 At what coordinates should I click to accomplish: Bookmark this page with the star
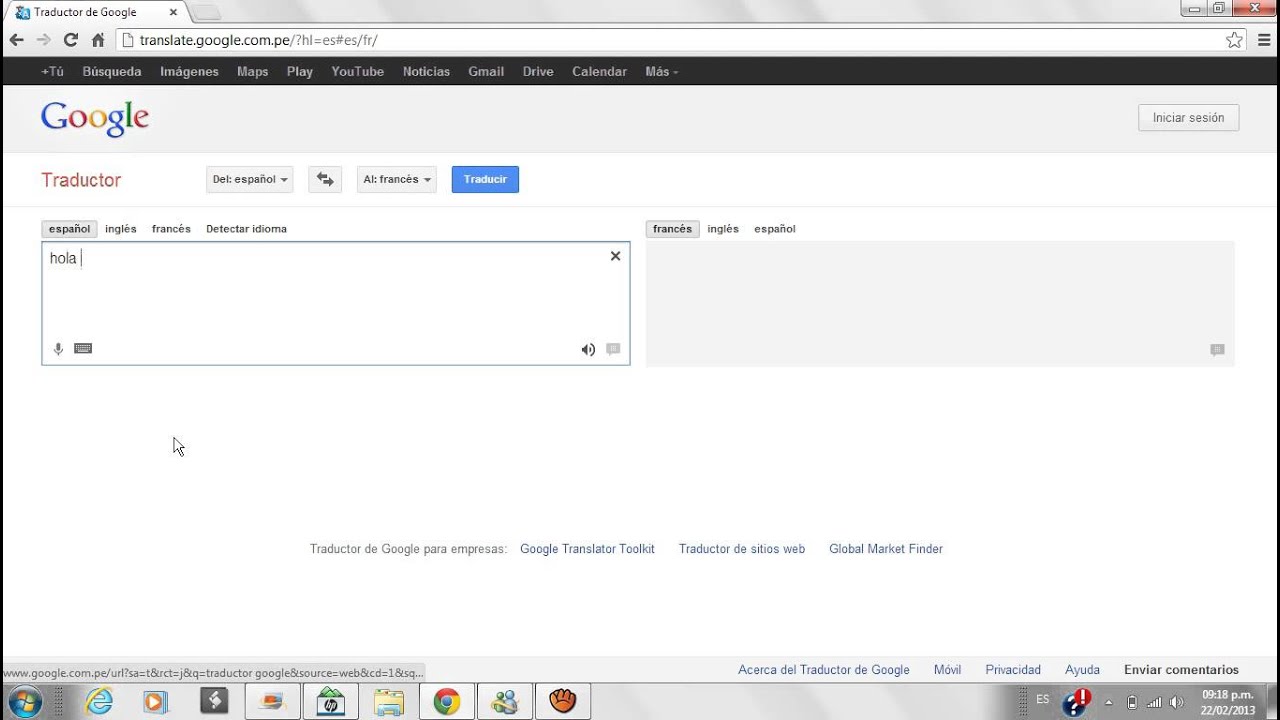[1234, 40]
